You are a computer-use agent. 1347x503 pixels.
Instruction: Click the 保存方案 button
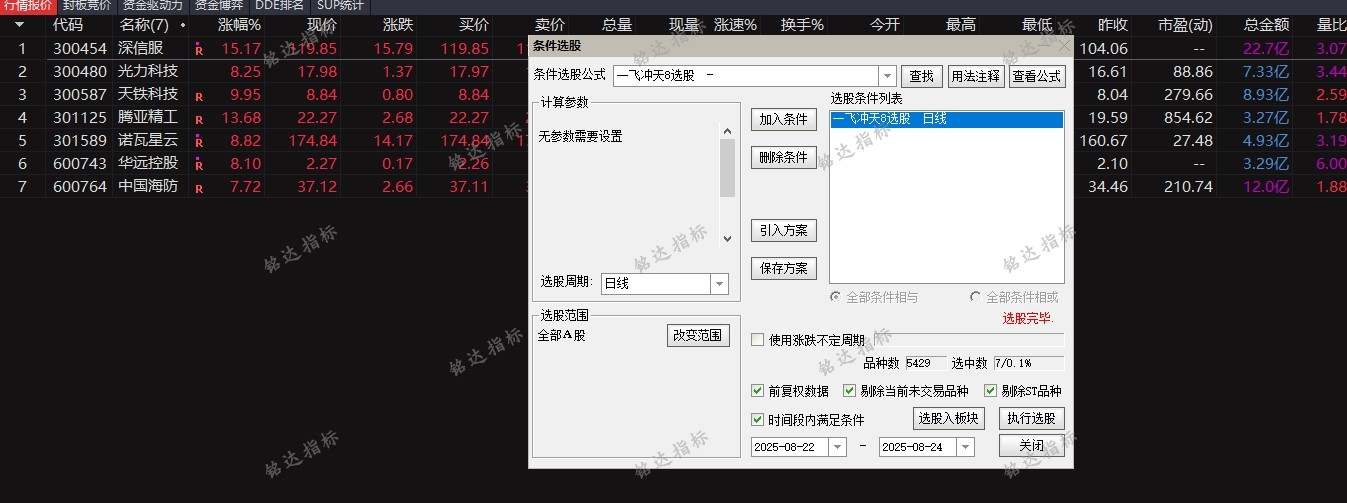pos(784,268)
